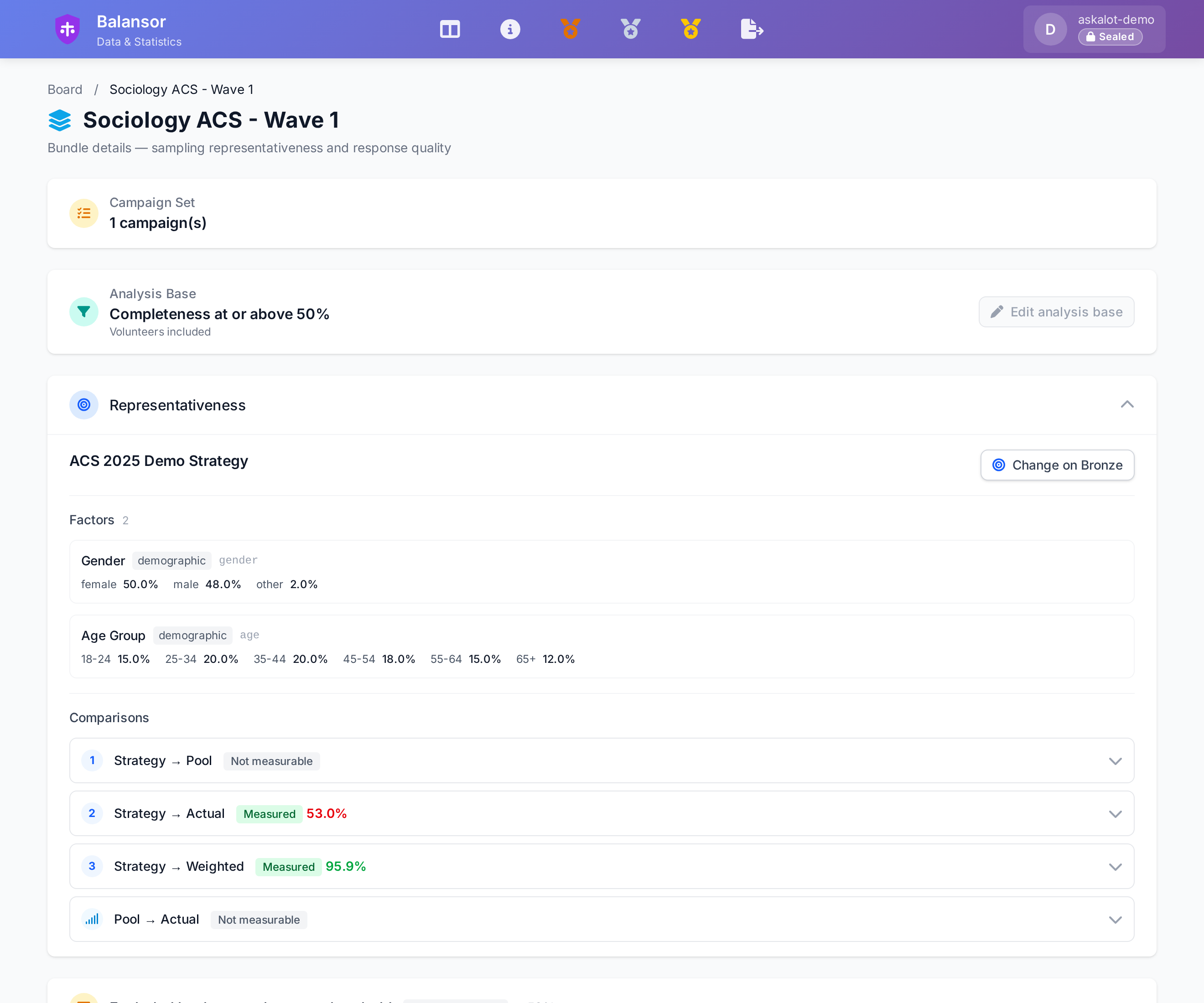The image size is (1204, 1003).
Task: Click the Balansor title text
Action: coord(131,22)
